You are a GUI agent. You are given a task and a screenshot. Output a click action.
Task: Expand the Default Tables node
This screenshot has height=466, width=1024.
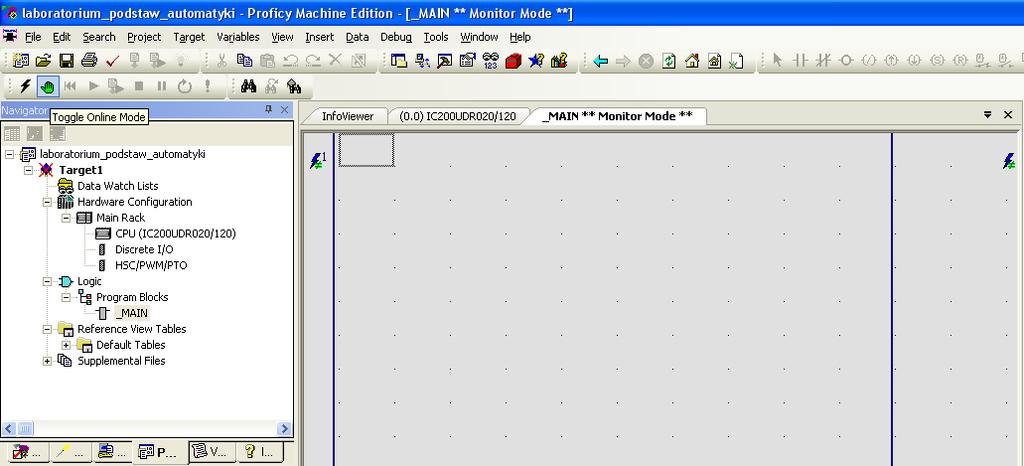[66, 345]
